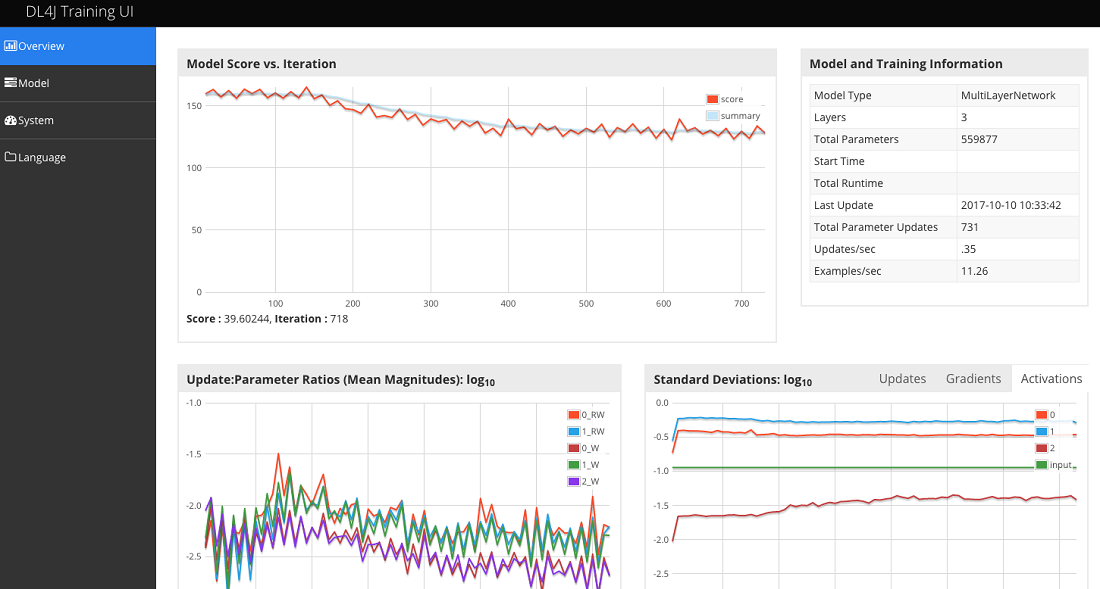Switch to the Updates tab

[902, 379]
